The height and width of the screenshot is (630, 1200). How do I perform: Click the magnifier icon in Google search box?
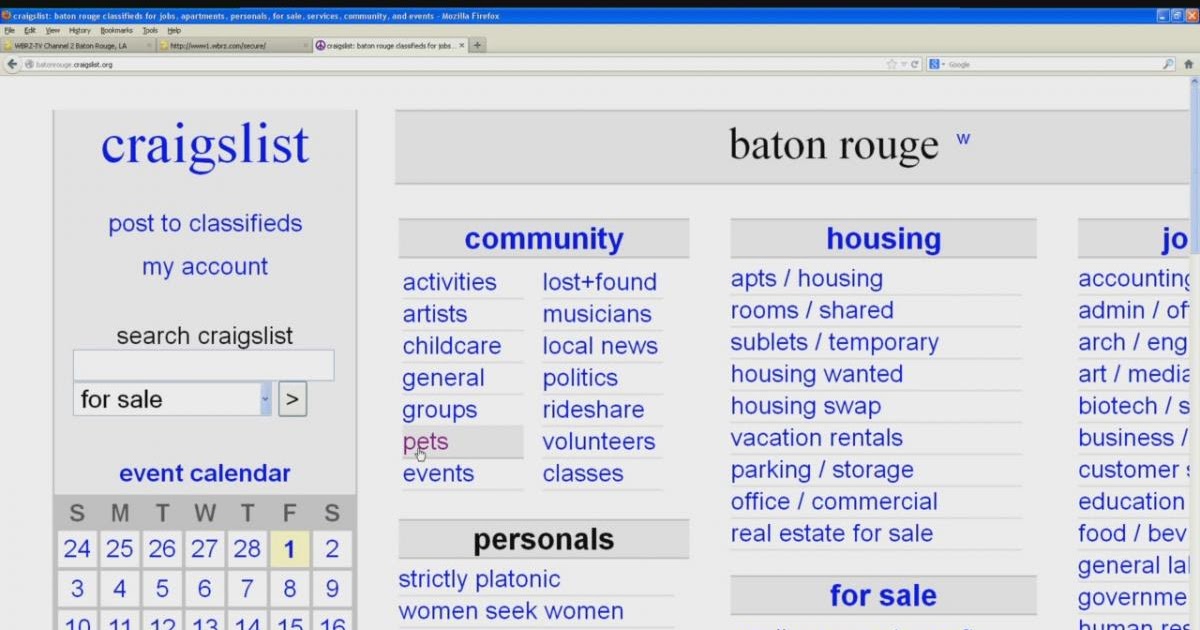coord(1167,64)
